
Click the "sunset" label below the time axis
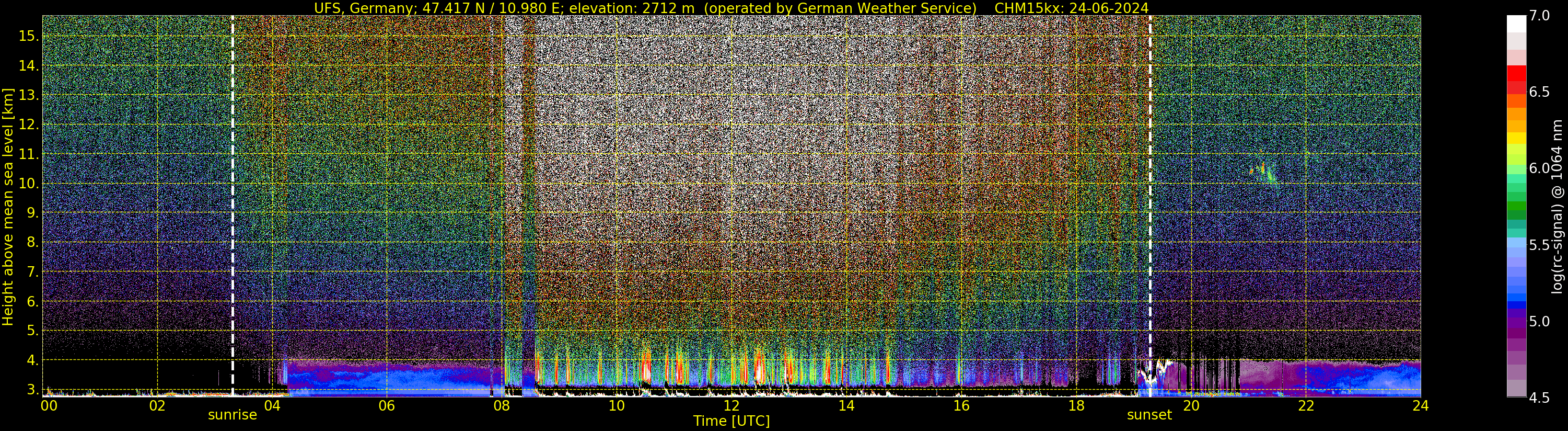pyautogui.click(x=1149, y=415)
